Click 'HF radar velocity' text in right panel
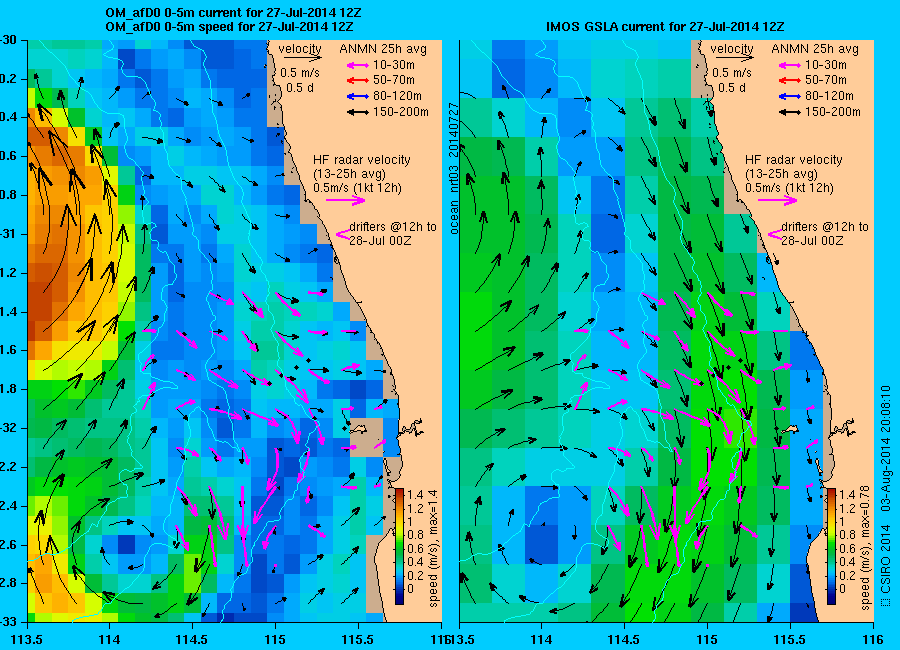The image size is (900, 650). pyautogui.click(x=794, y=160)
